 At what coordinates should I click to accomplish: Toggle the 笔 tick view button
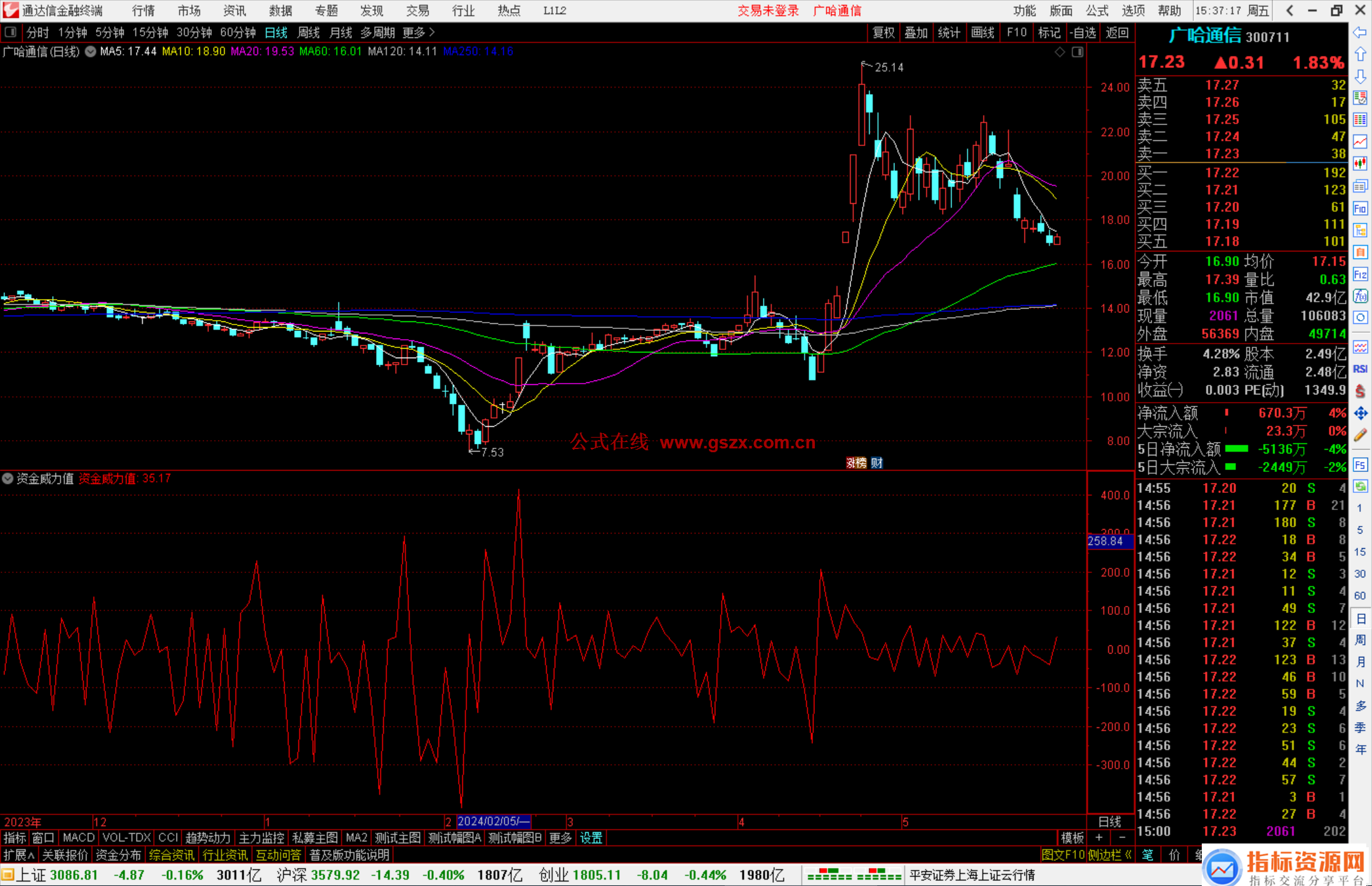[1148, 855]
